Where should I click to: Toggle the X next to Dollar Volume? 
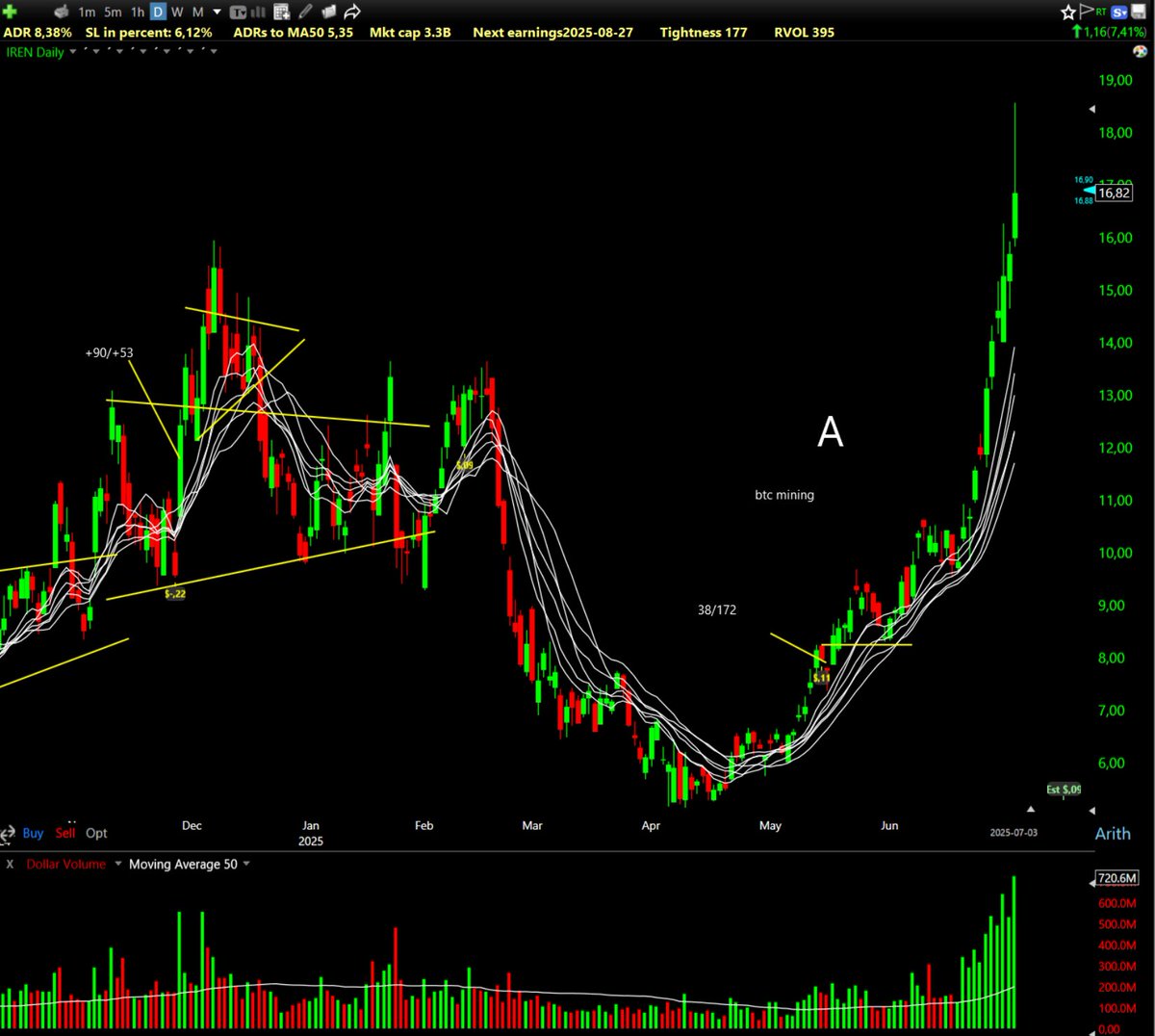tap(9, 865)
